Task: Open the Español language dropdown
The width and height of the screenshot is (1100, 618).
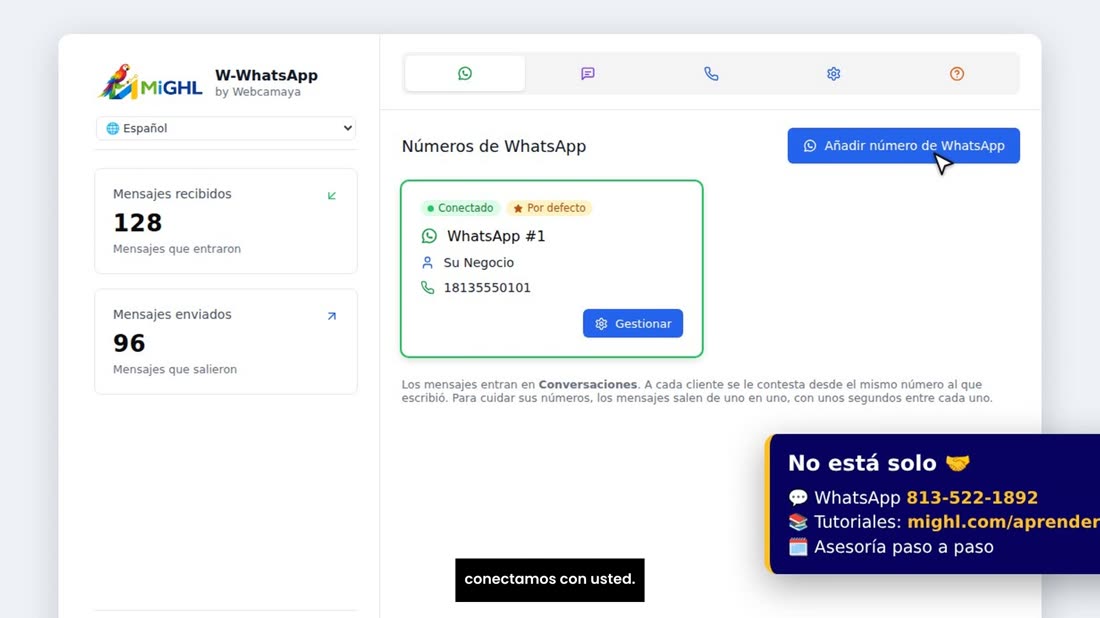Action: (x=226, y=128)
